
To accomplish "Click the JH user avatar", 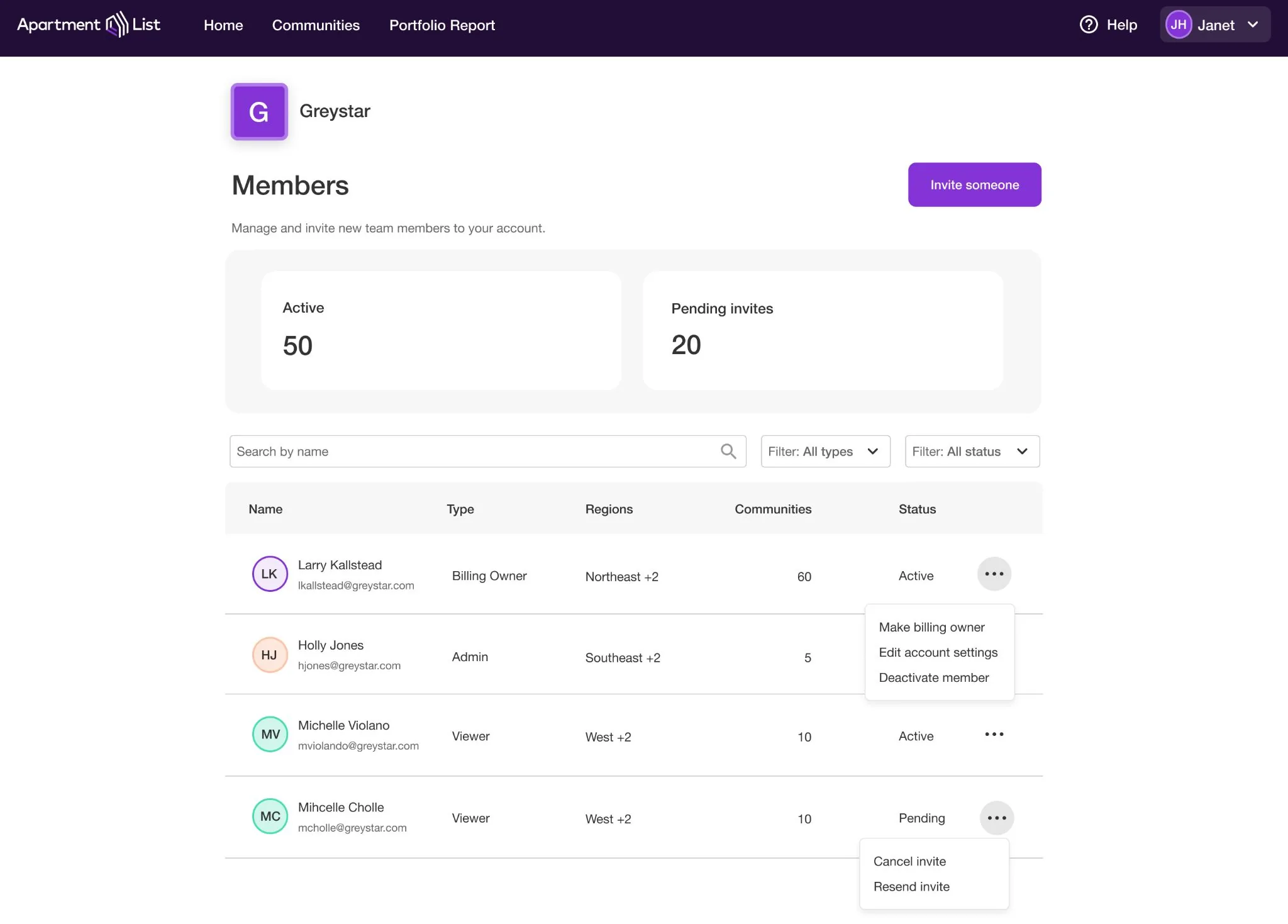I will pos(1178,25).
